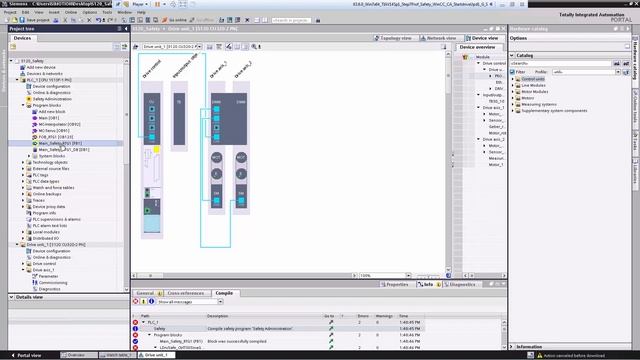Select the Device overview tab
The image size is (640, 360).
click(478, 47)
